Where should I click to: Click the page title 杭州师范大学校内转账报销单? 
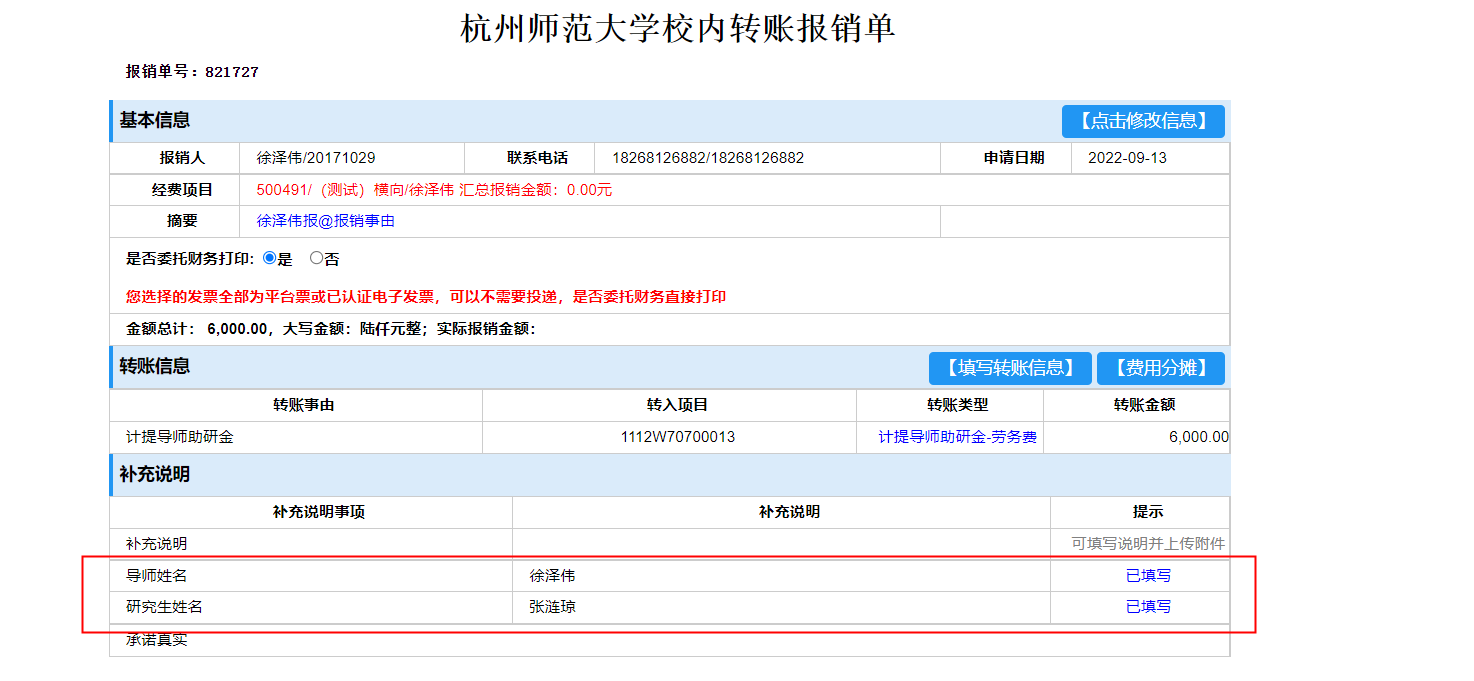[x=678, y=29]
